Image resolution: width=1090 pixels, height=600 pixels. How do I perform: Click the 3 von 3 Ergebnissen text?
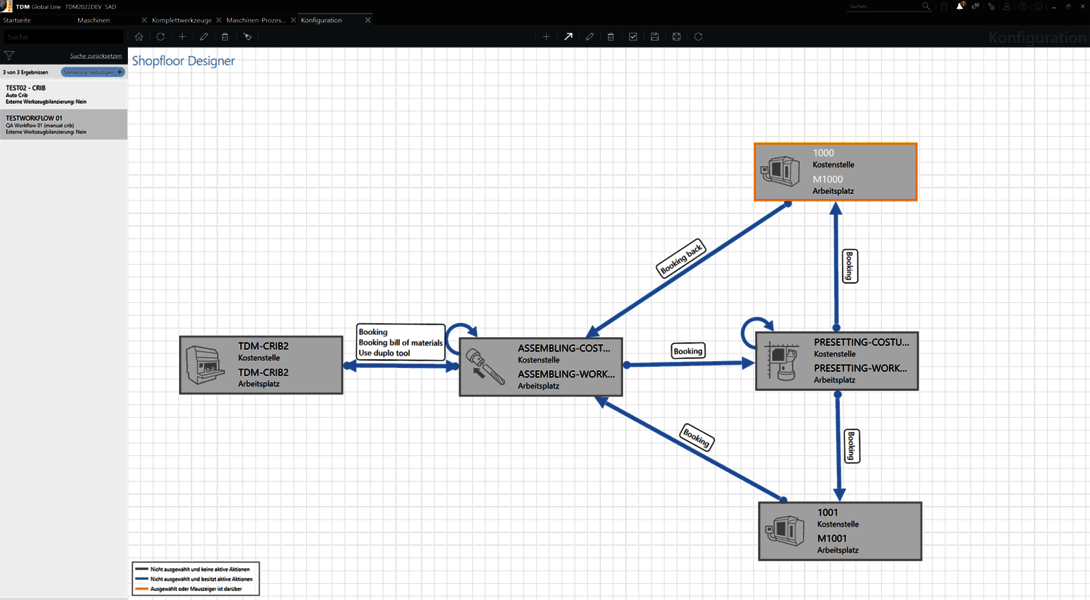(26, 72)
